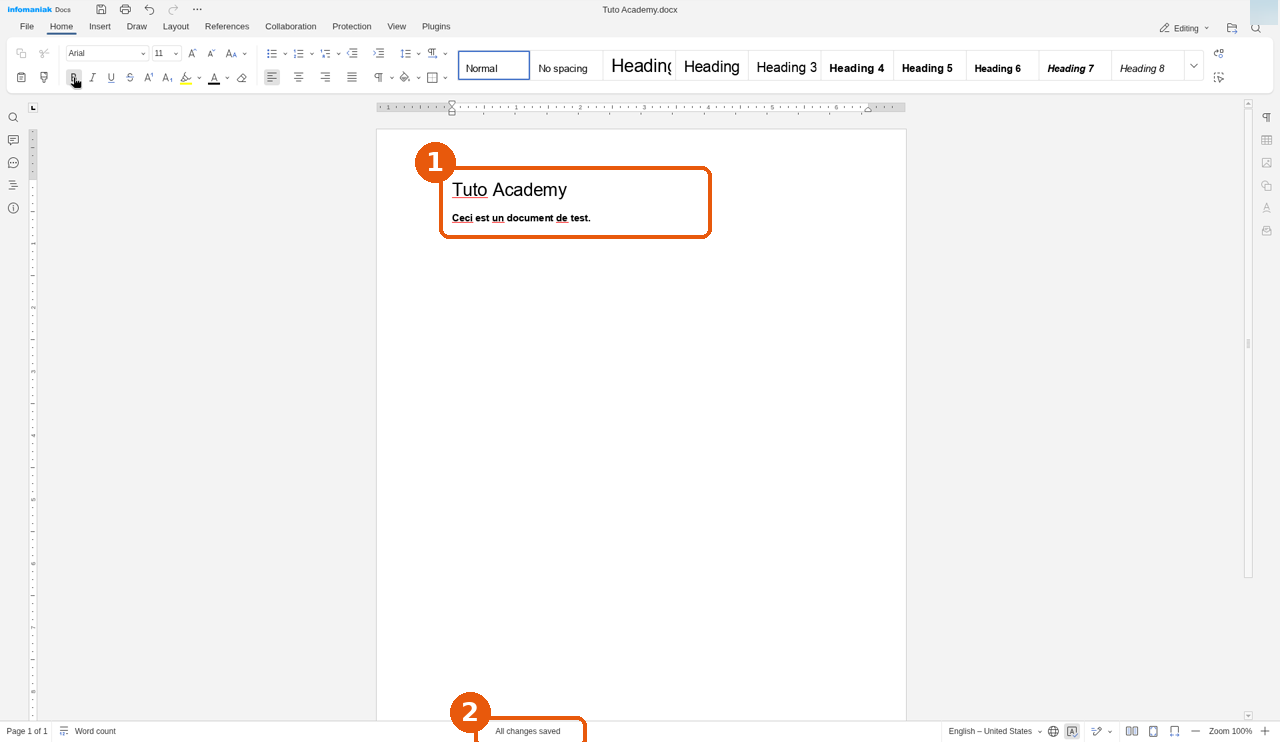Open the Plugins tab

pyautogui.click(x=436, y=27)
